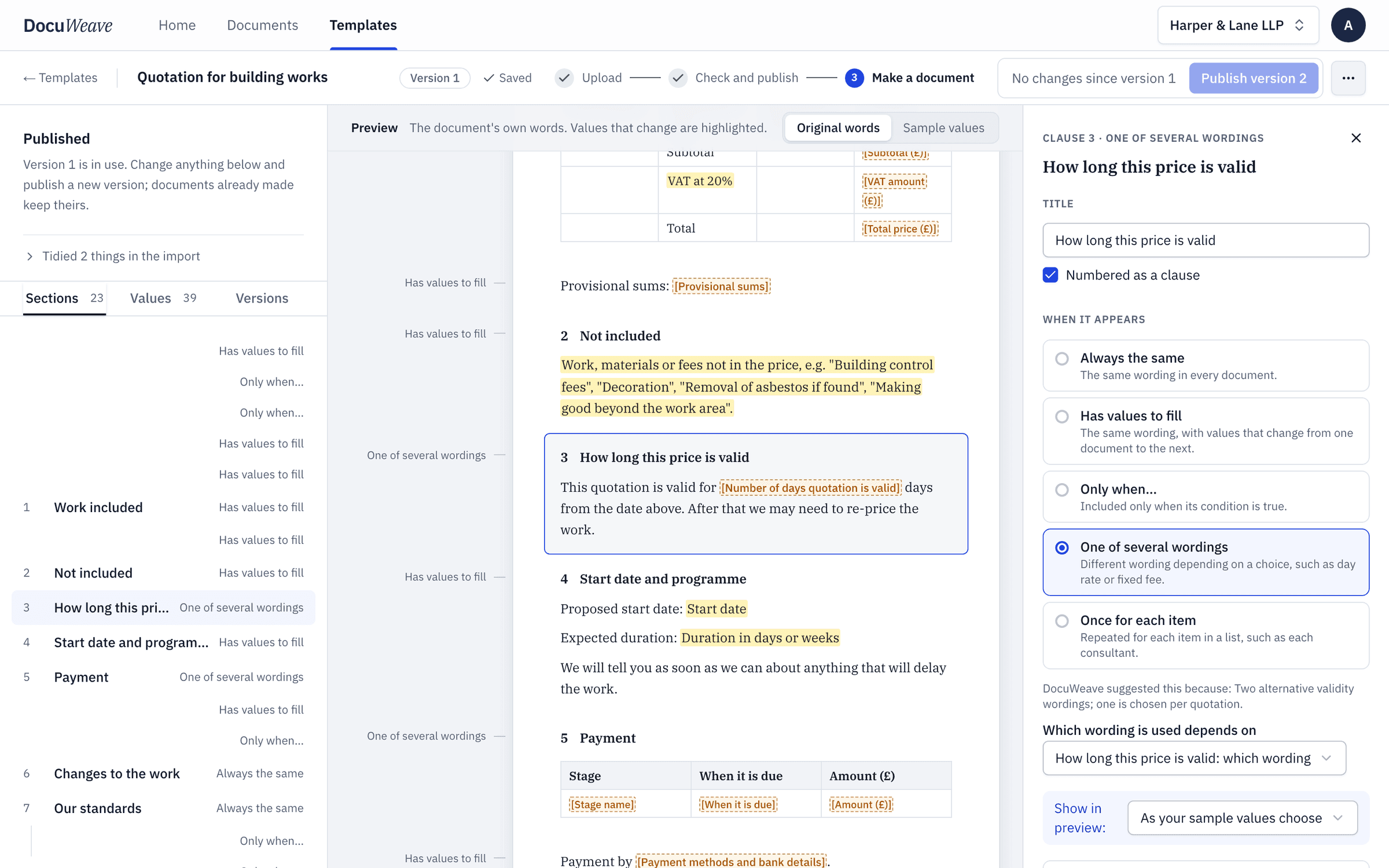Select Once for each item option

click(x=1206, y=635)
